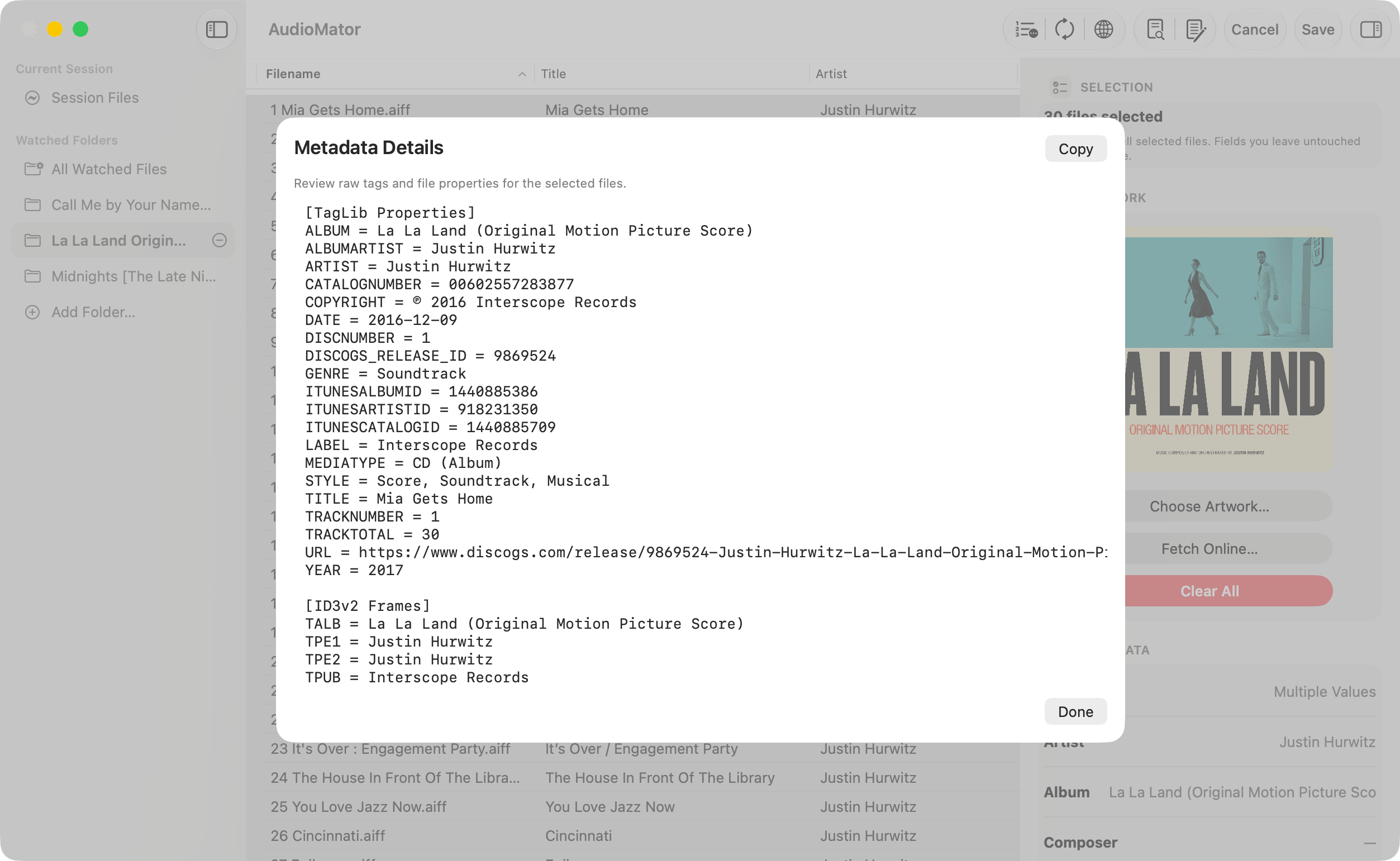Click the ITUNESCATALOGID = 1440885709 line
Image resolution: width=1400 pixels, height=861 pixels.
pyautogui.click(x=430, y=427)
